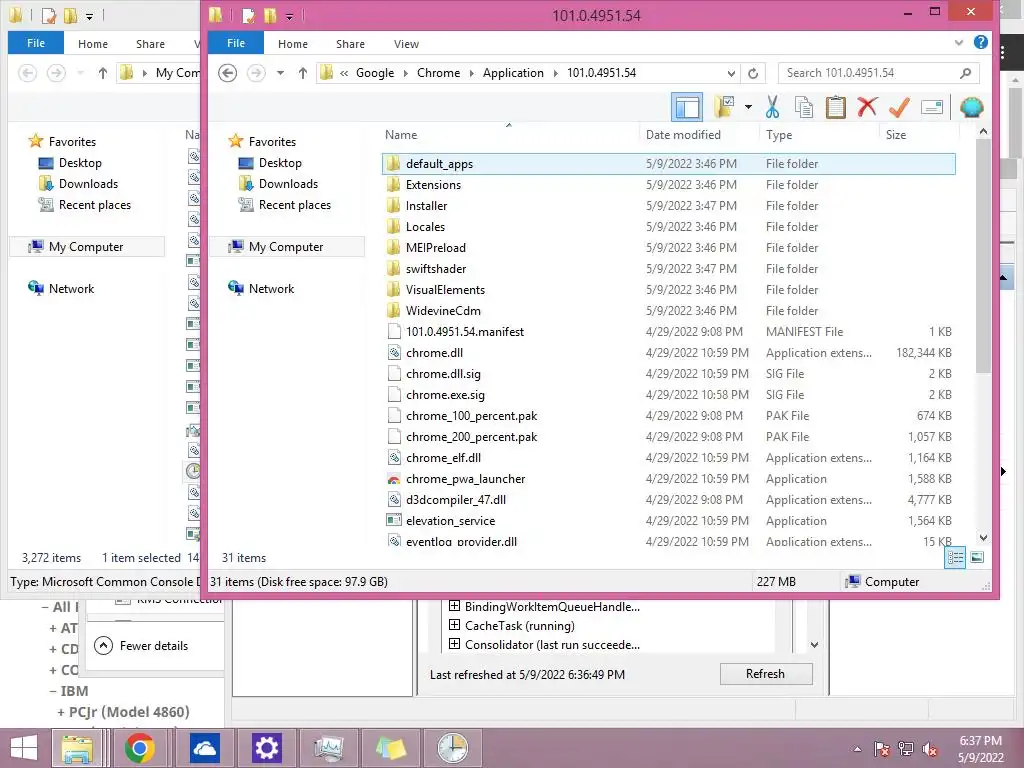Screen dimensions: 1024x768
Task: Select the Extensions folder
Action: (668, 185)
